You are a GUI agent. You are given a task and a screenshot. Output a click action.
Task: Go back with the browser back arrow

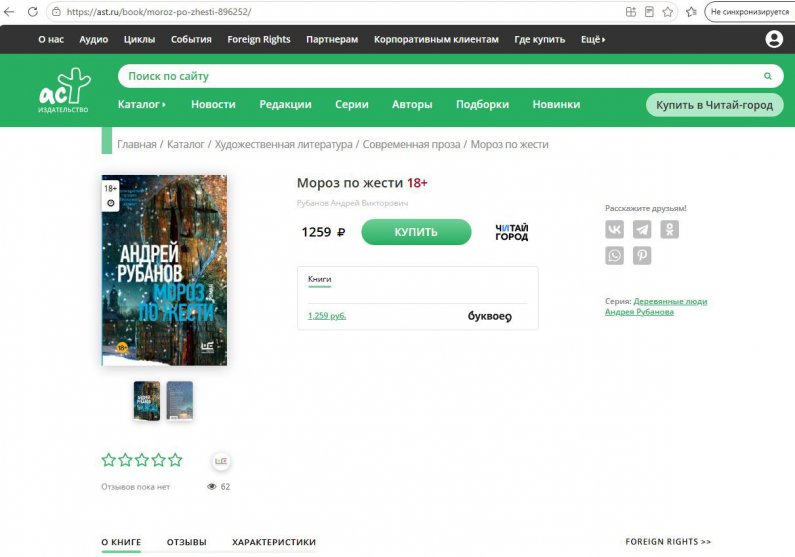coord(9,12)
